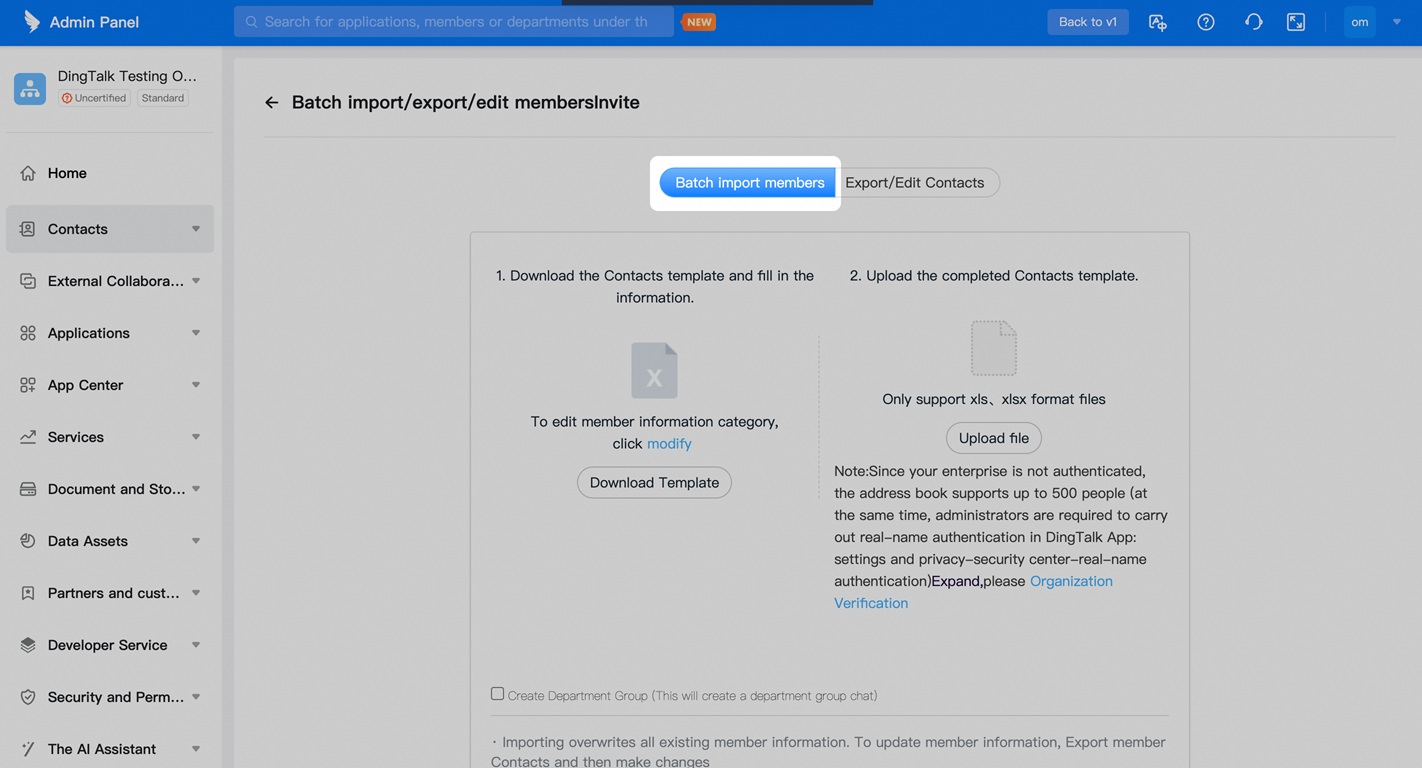
Task: Select the Batch import members tab
Action: tap(748, 182)
